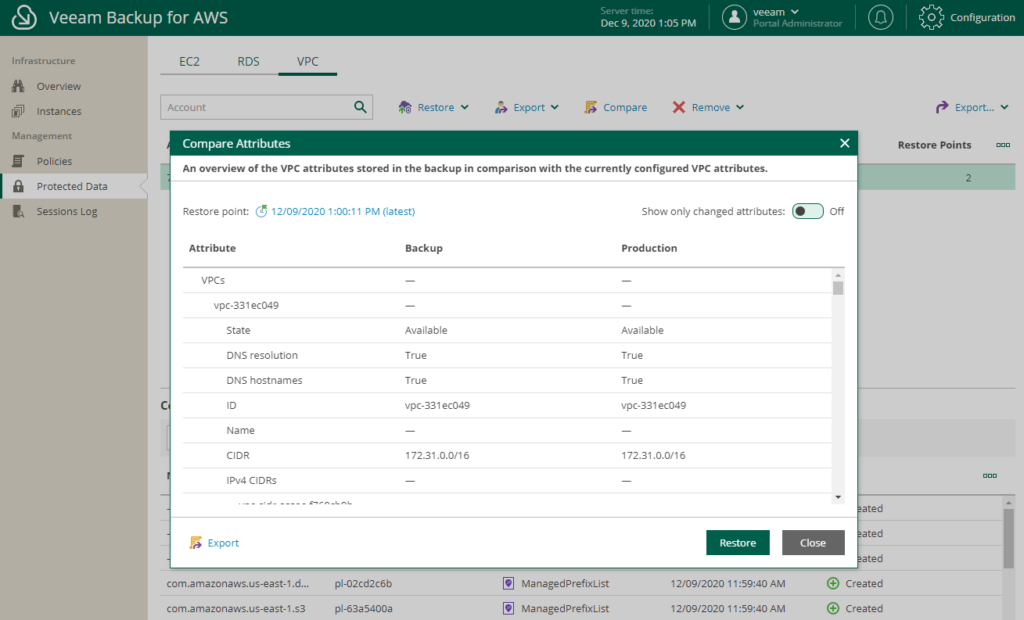Screen dimensions: 1024x620
Task: Open the notifications bell icon
Action: 880,18
